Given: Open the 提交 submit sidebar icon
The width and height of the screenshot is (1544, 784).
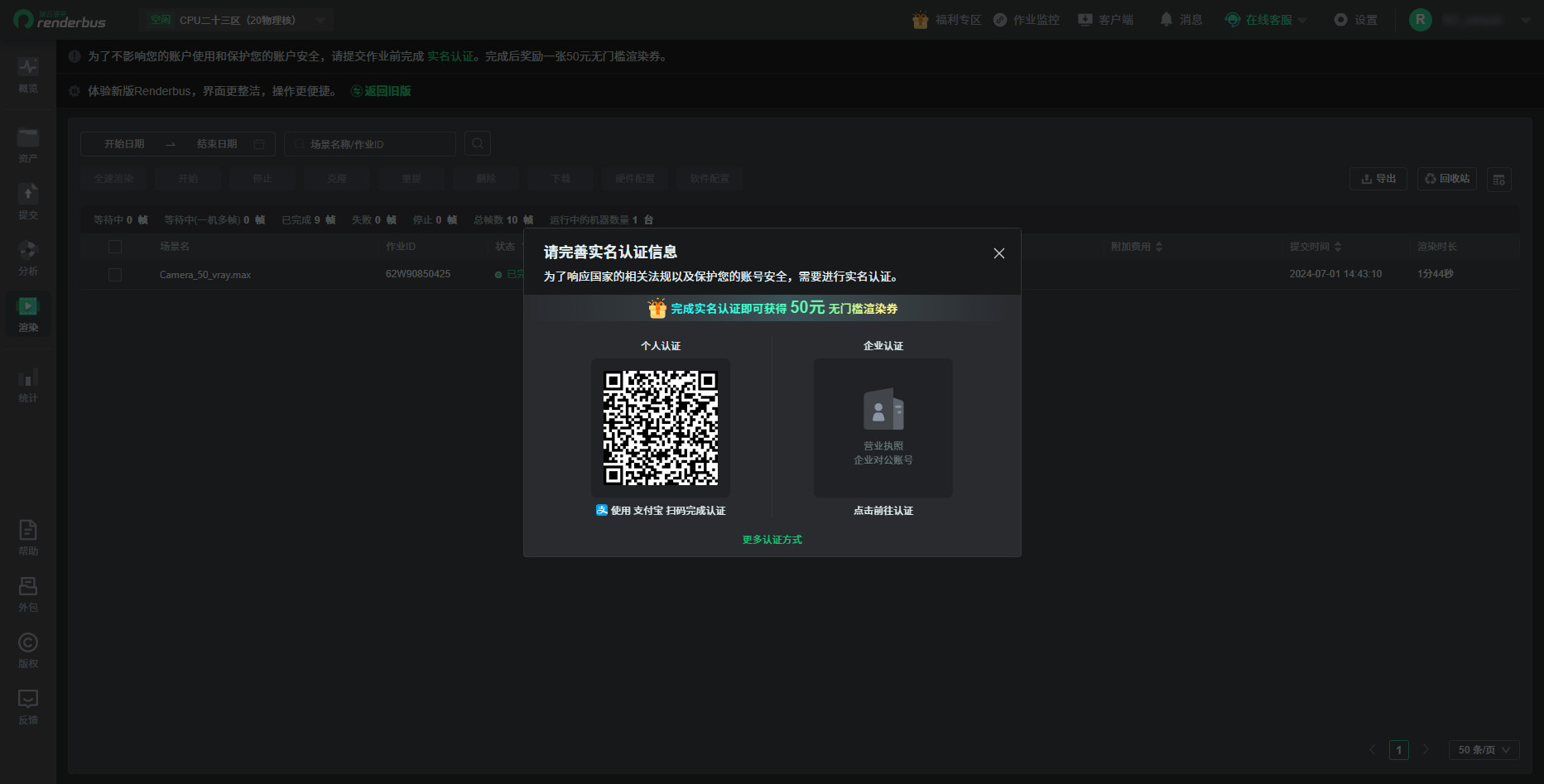Looking at the screenshot, I should click(28, 201).
